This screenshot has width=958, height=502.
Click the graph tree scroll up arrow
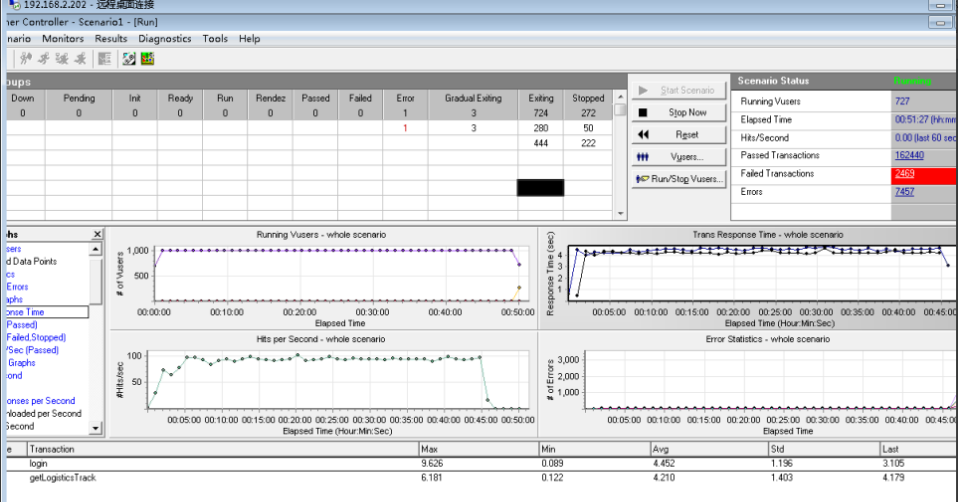[x=95, y=249]
